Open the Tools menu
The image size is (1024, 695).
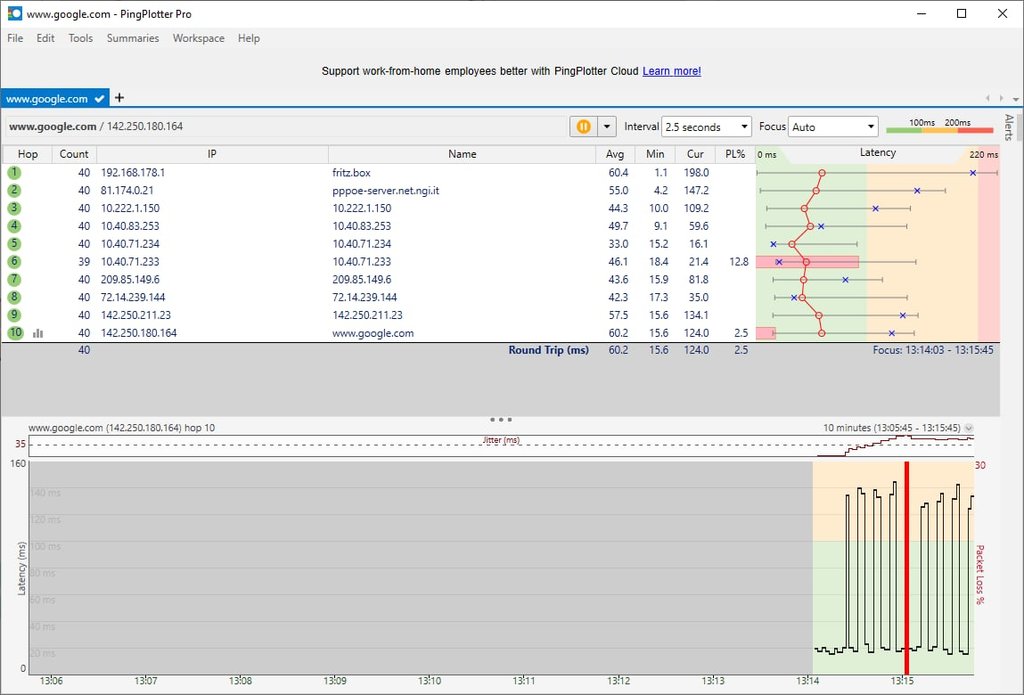(80, 38)
